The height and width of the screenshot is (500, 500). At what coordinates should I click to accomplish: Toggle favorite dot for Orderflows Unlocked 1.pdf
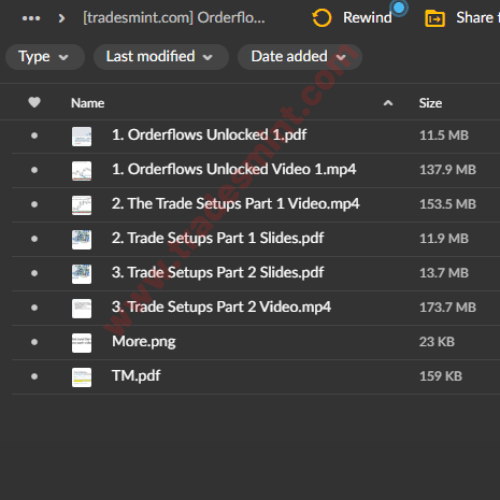click(34, 135)
